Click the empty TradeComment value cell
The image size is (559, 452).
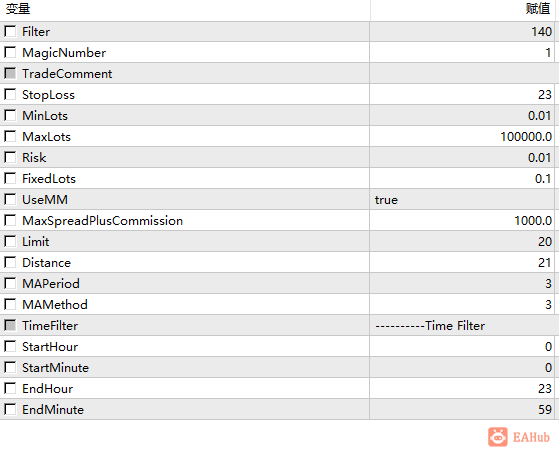[462, 74]
